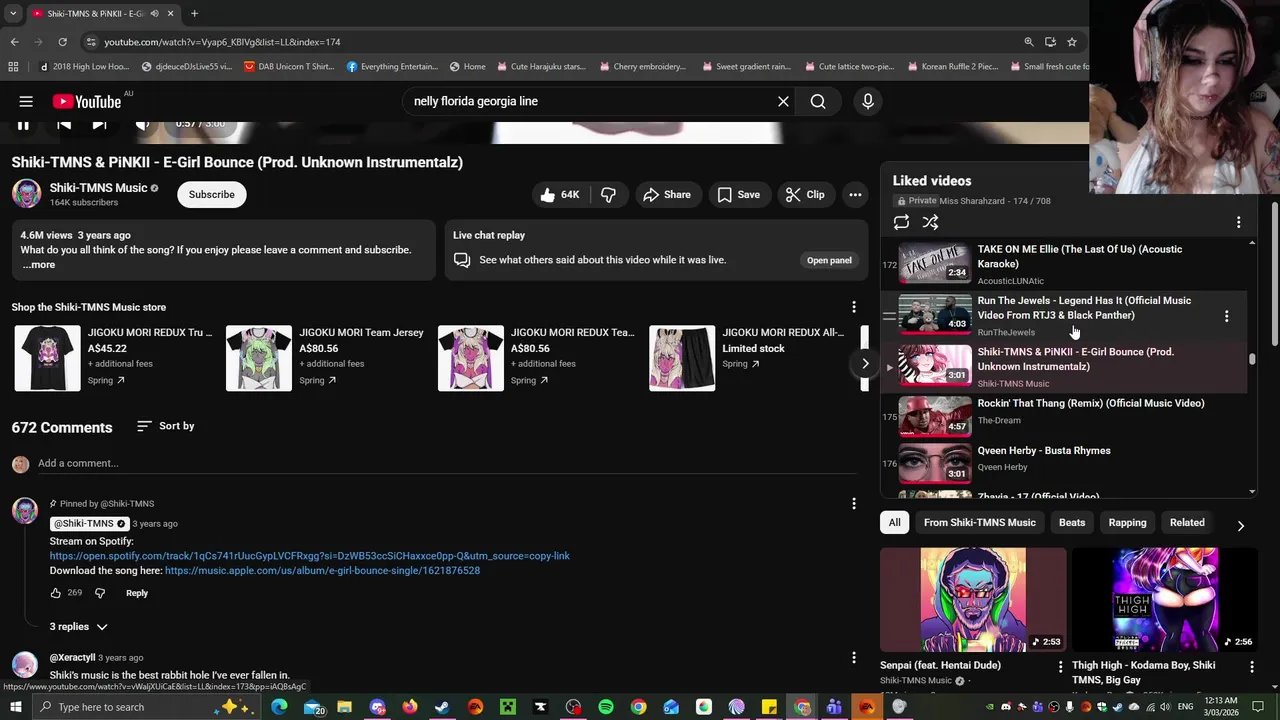Select the Beats filter chip
The image size is (1280, 720).
(1072, 522)
